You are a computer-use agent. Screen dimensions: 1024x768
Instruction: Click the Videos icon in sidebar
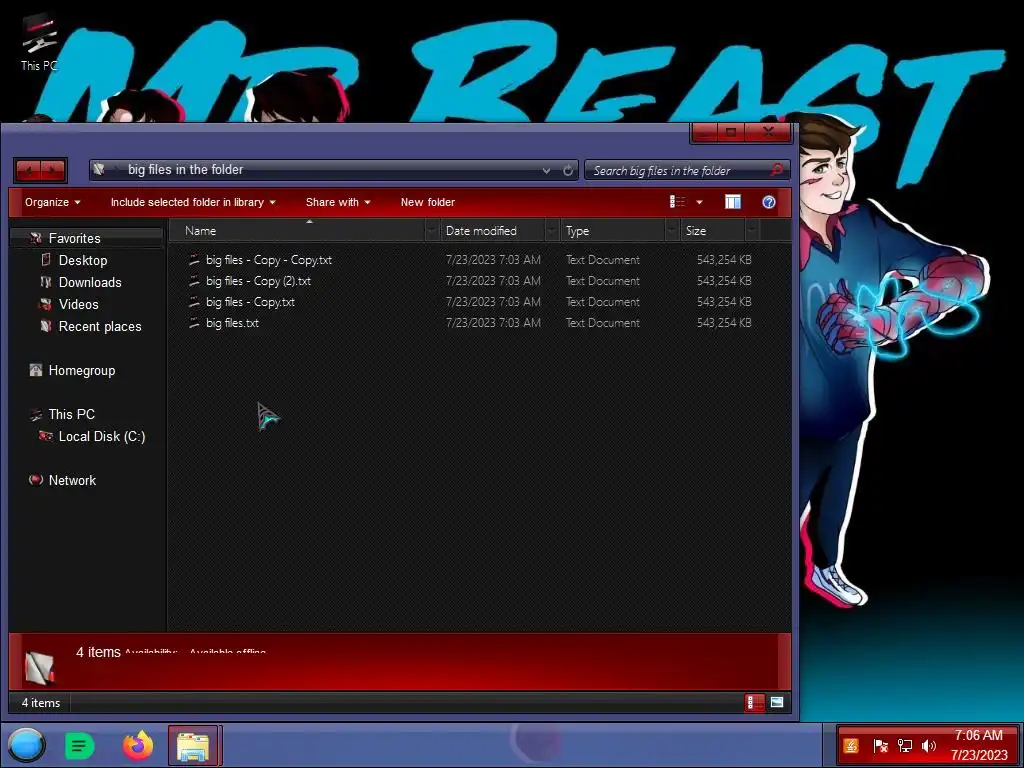[45, 304]
